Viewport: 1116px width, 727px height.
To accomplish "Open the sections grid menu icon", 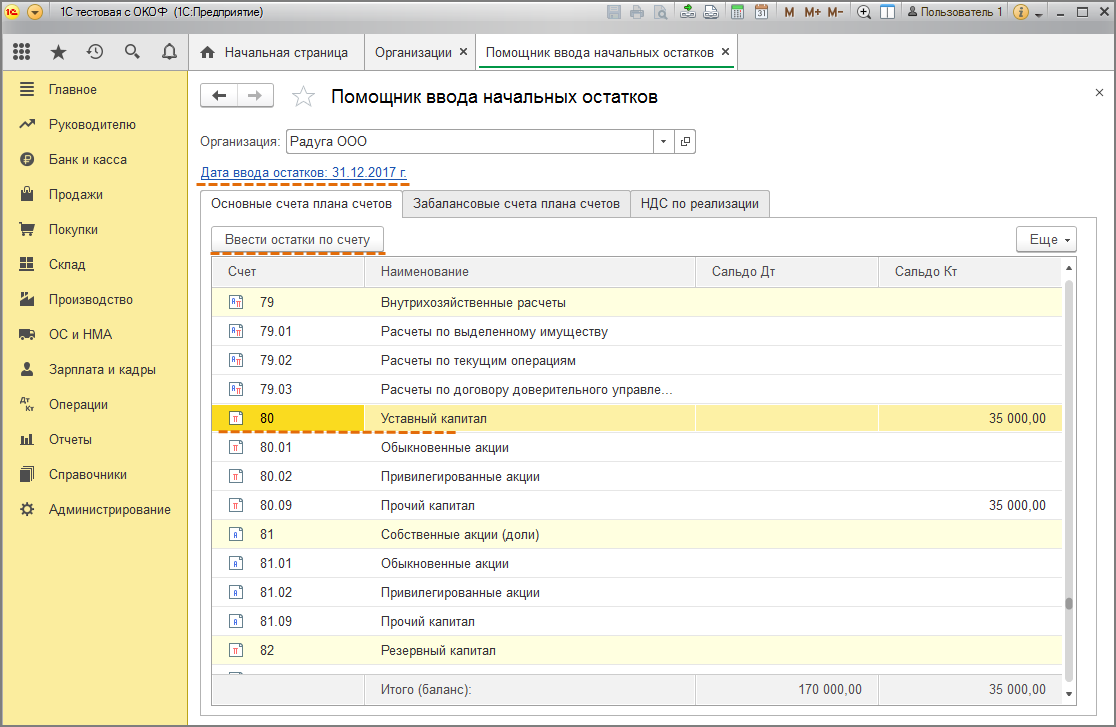I will (x=22, y=52).
